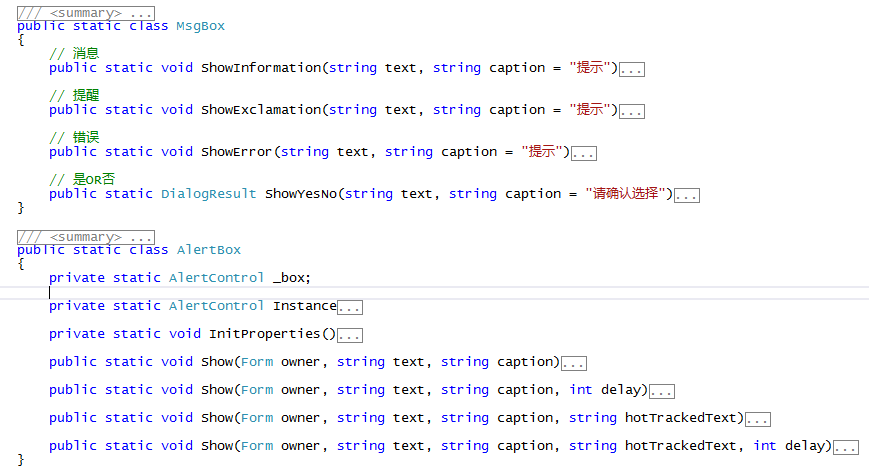Viewport: 869px width, 469px height.
Task: Expand collapsed body of ShowExclamation method
Action: tap(632, 111)
